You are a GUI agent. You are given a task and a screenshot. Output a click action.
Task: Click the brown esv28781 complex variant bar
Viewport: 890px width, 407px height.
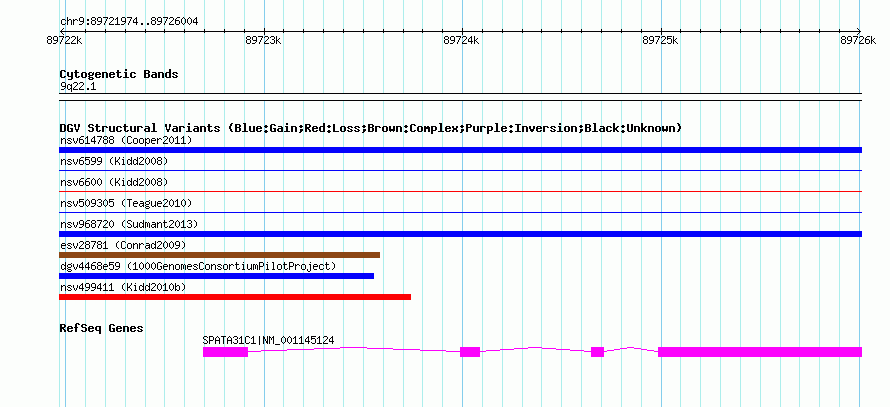click(x=220, y=255)
